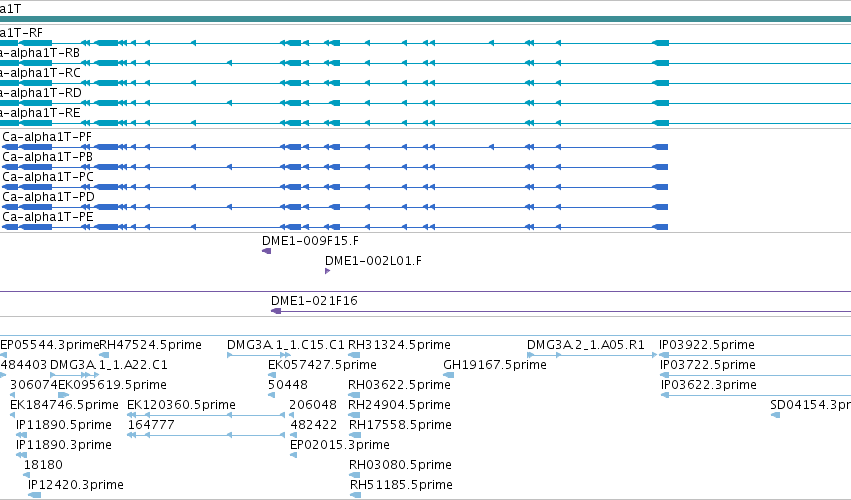851x500 pixels.
Task: Select the IP03722.5prime EST label
Action: click(x=708, y=365)
